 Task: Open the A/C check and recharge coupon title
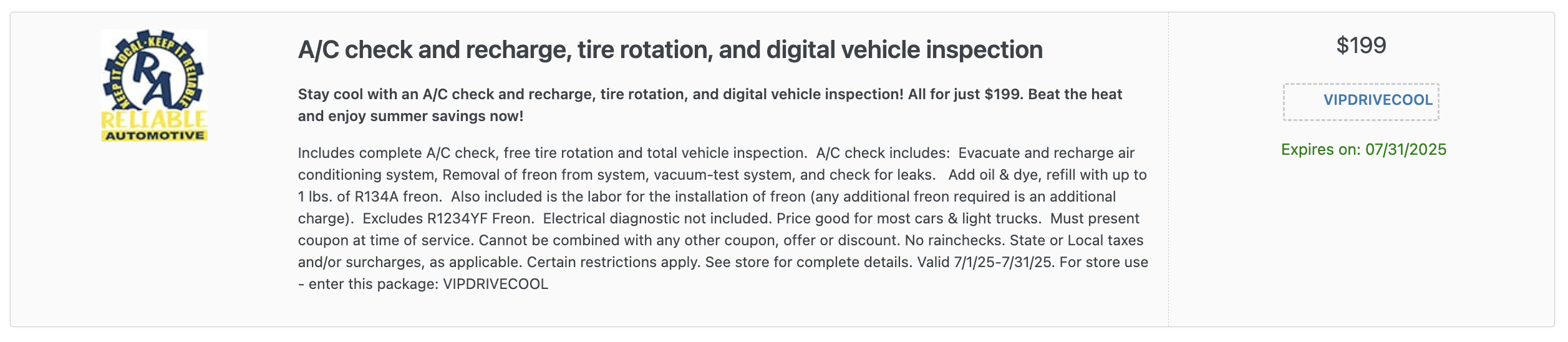[x=670, y=50]
